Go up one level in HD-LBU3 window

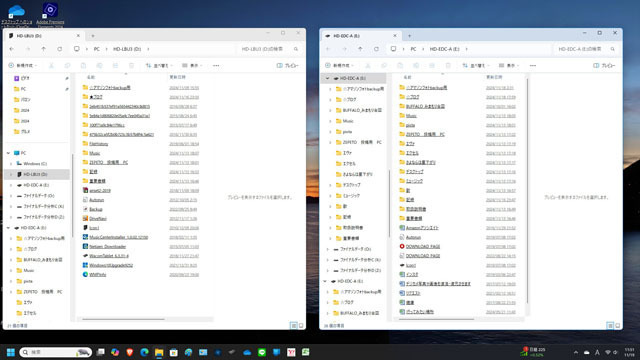click(44, 49)
